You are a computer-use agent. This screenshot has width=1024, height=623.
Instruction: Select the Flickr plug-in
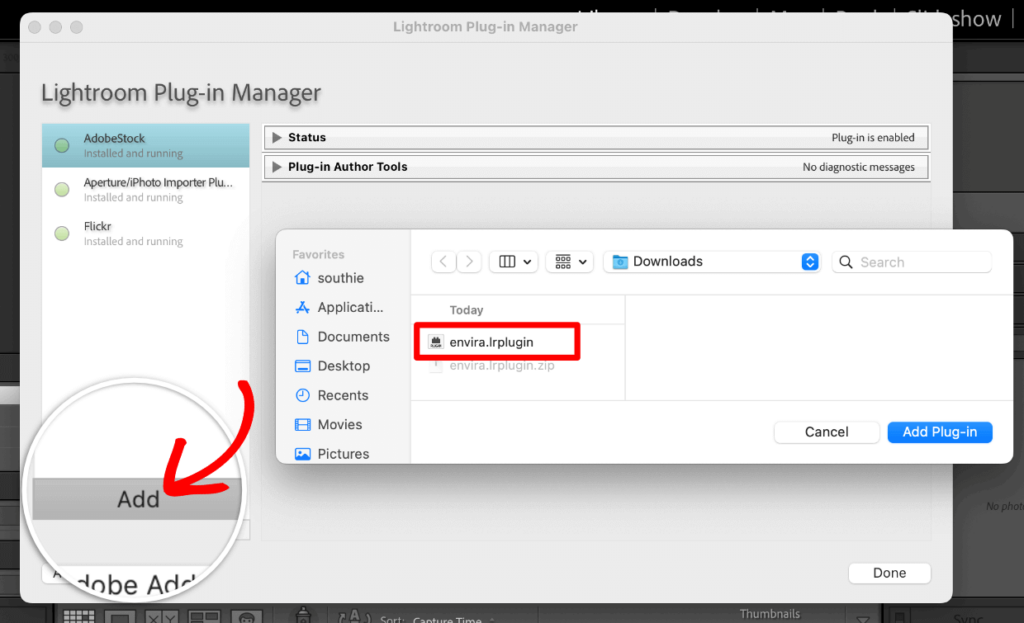pos(146,233)
